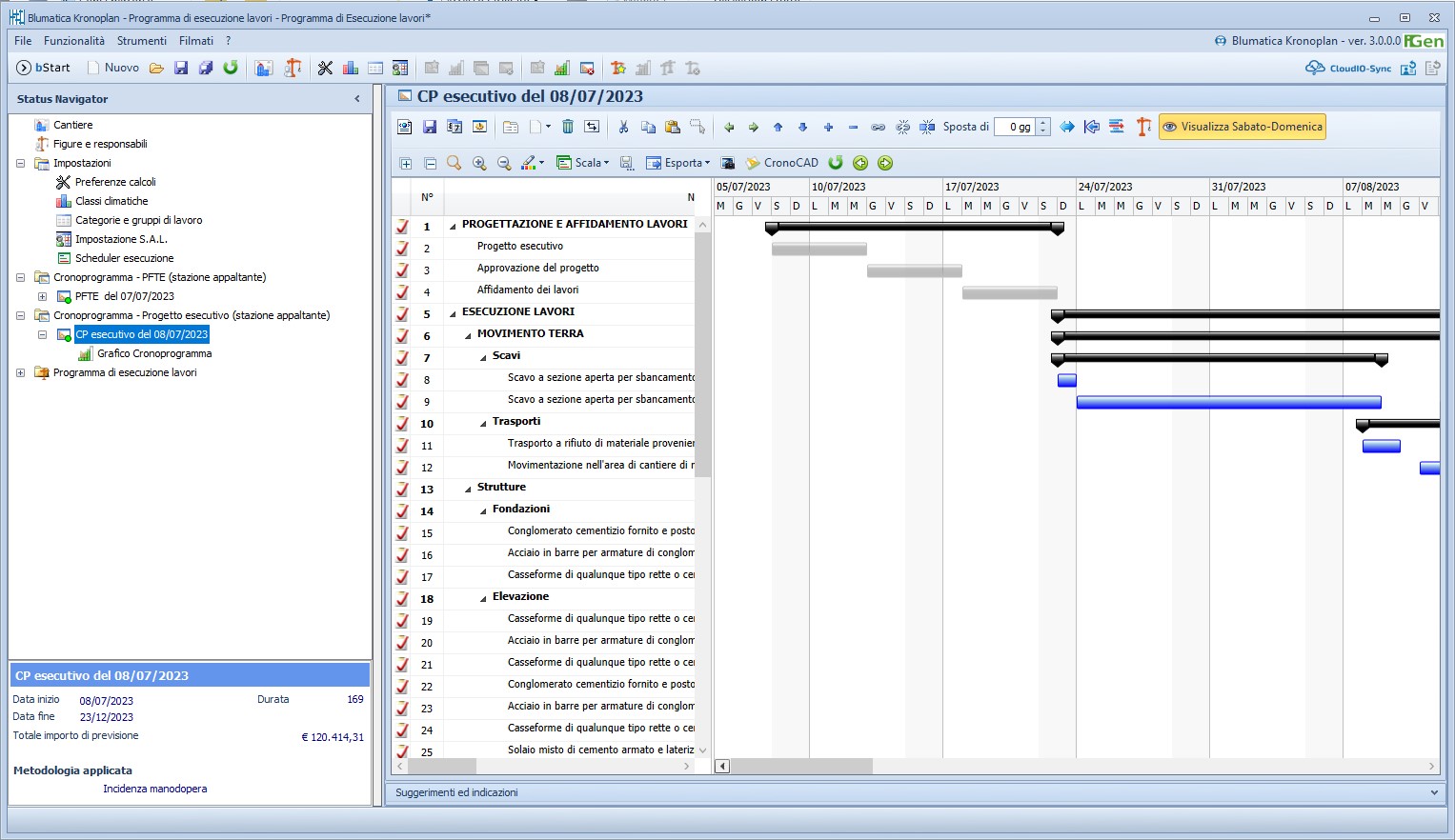Toggle checkmark for row 5 ESECUZIONE LAVORI
The image size is (1455, 840).
tap(402, 314)
